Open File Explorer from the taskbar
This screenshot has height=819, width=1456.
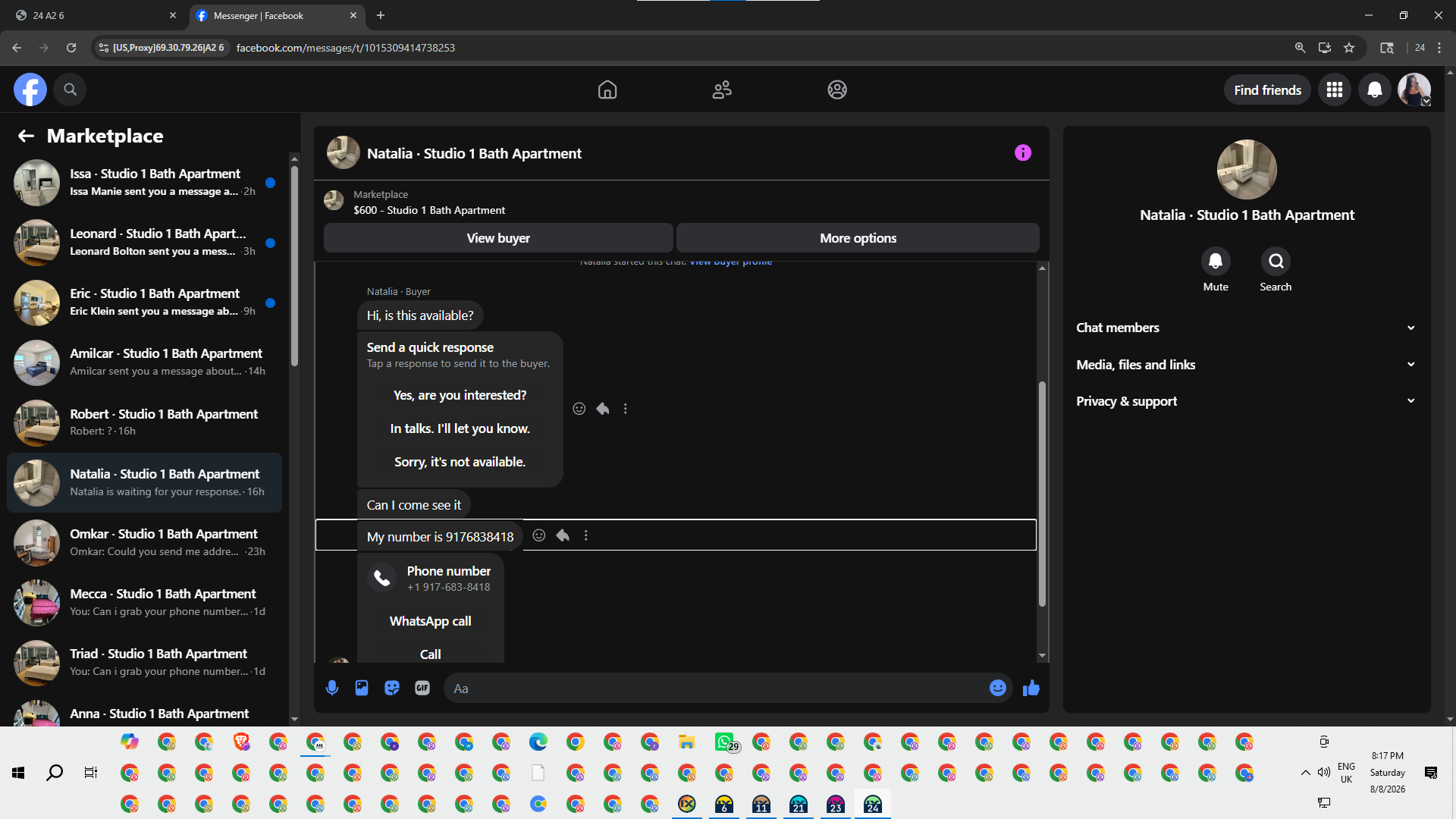point(687,742)
